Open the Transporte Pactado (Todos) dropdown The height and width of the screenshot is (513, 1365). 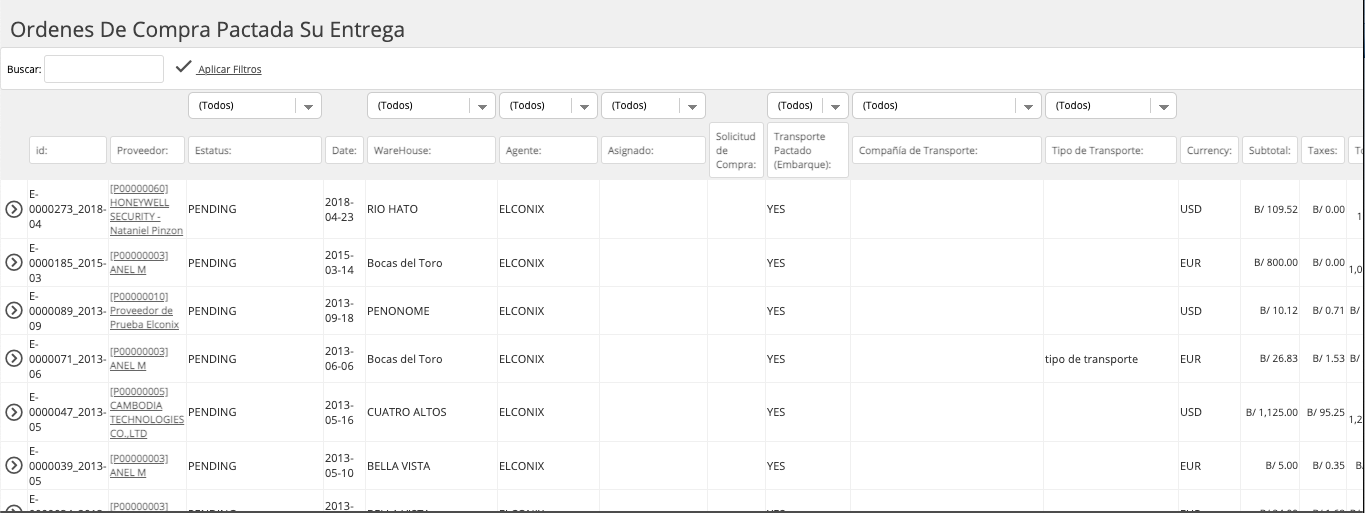coord(808,106)
